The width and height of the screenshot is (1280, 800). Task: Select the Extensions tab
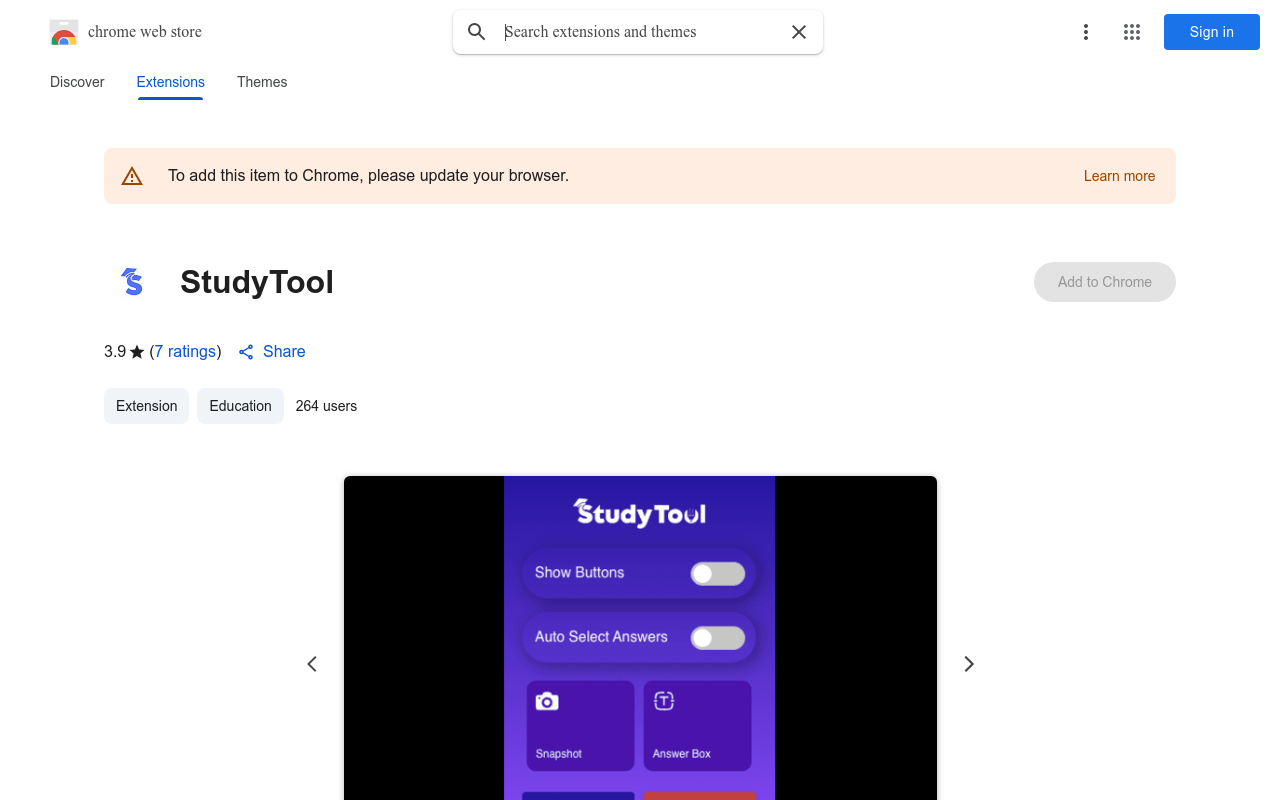[x=171, y=82]
